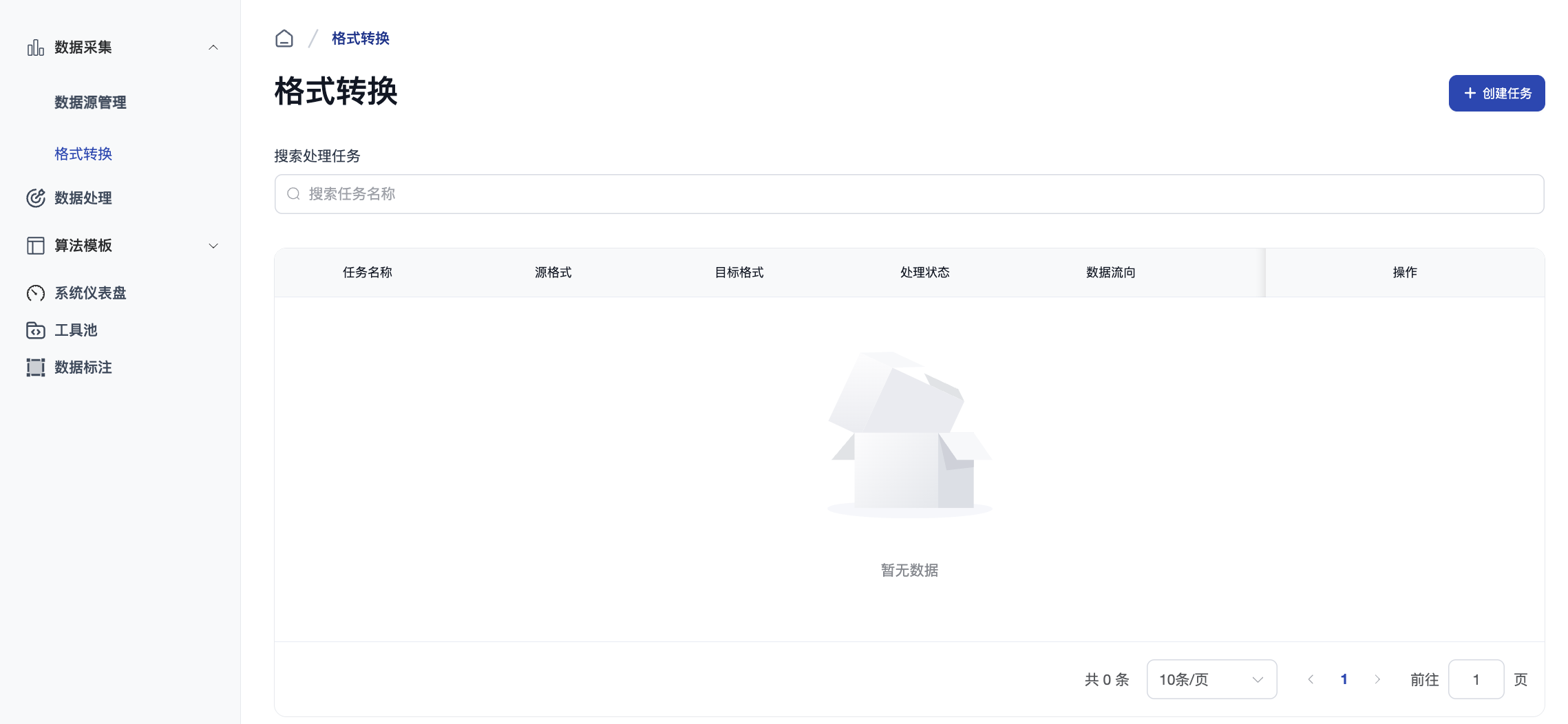This screenshot has height=724, width=1568.
Task: Click the 格式转换 breadcrumb link
Action: coord(360,39)
